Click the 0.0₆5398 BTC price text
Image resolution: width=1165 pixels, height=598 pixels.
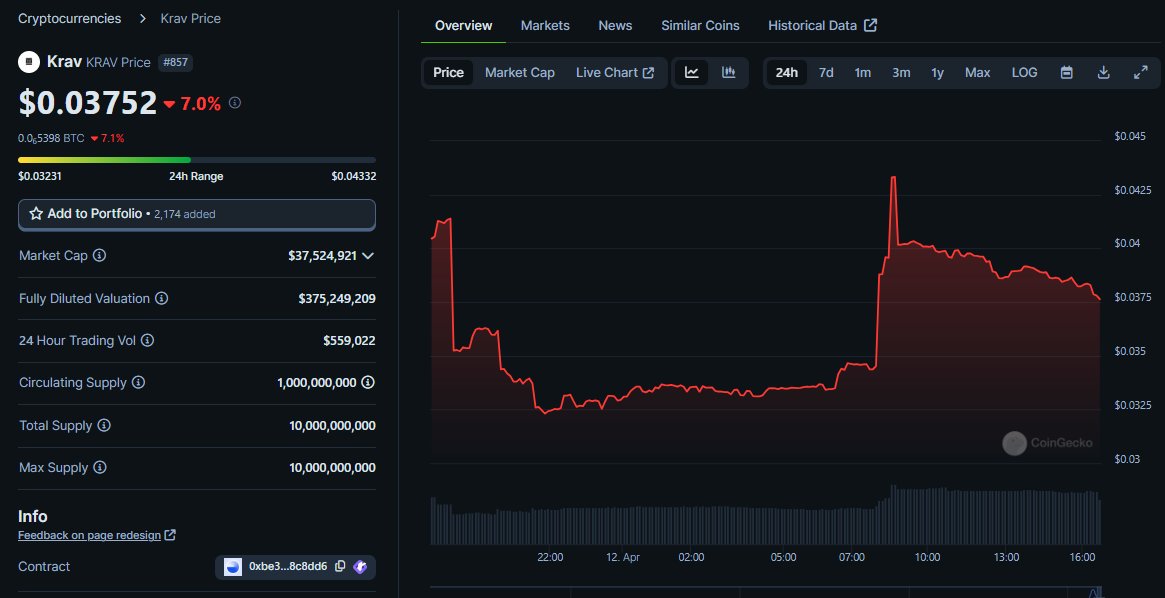[x=51, y=138]
